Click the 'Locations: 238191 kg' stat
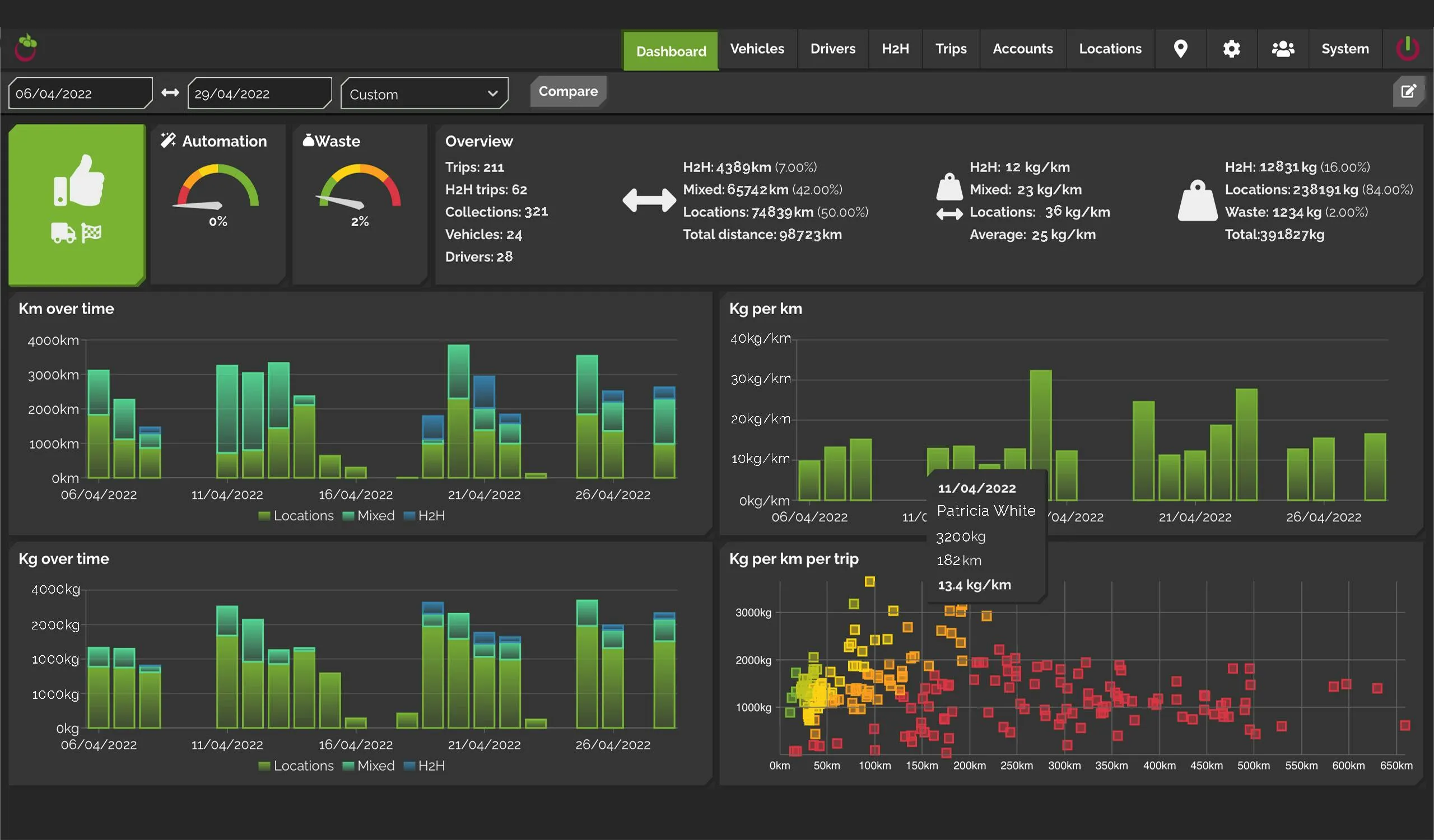 [1291, 189]
